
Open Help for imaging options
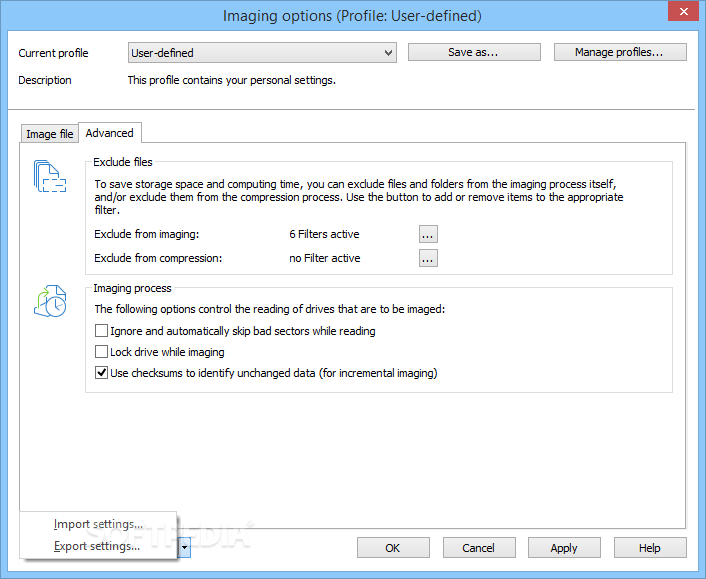(650, 547)
